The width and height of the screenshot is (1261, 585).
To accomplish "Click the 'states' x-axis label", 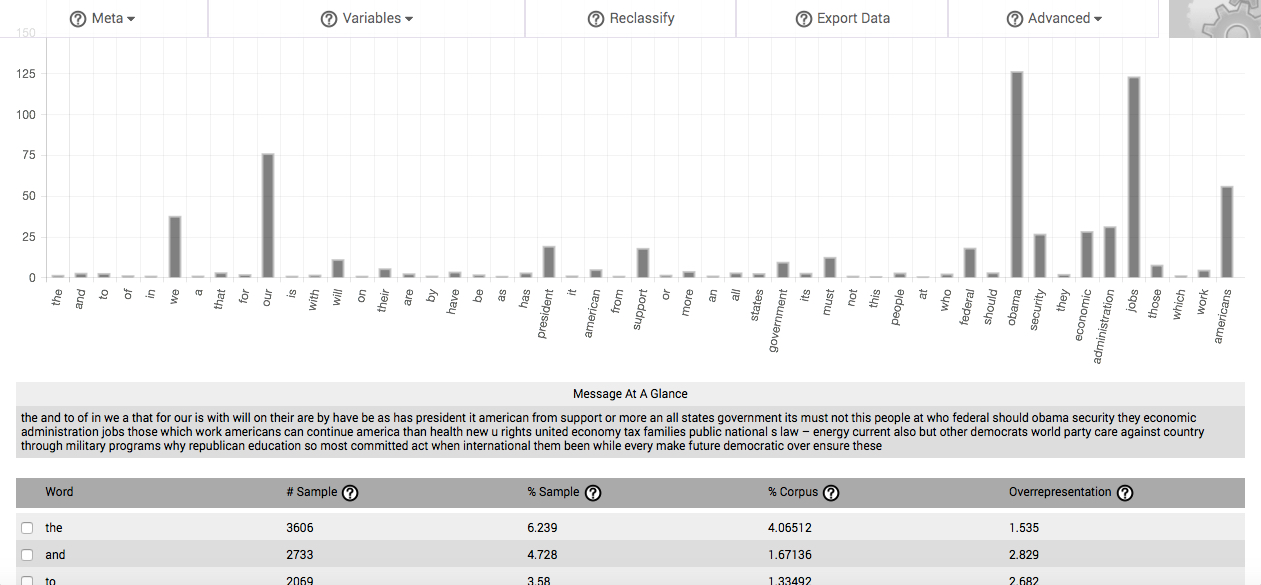I will click(759, 304).
